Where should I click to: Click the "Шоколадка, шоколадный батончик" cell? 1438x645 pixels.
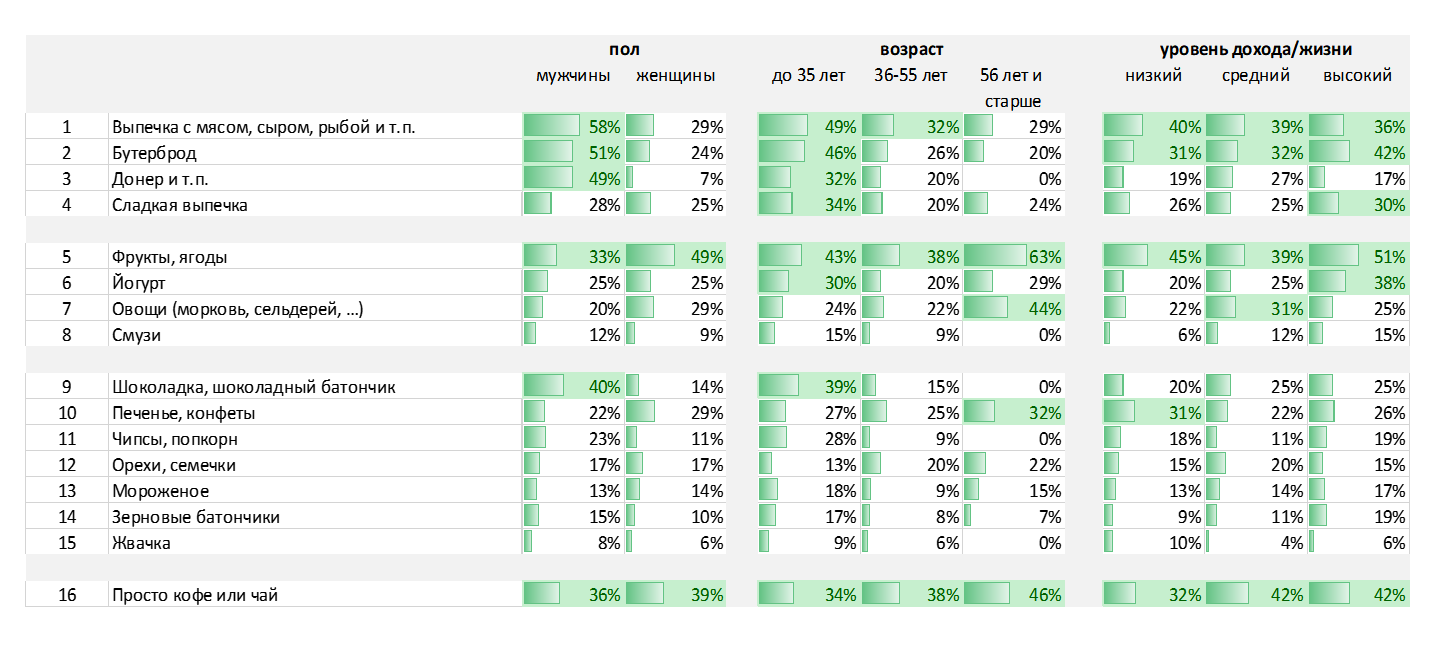pos(254,387)
